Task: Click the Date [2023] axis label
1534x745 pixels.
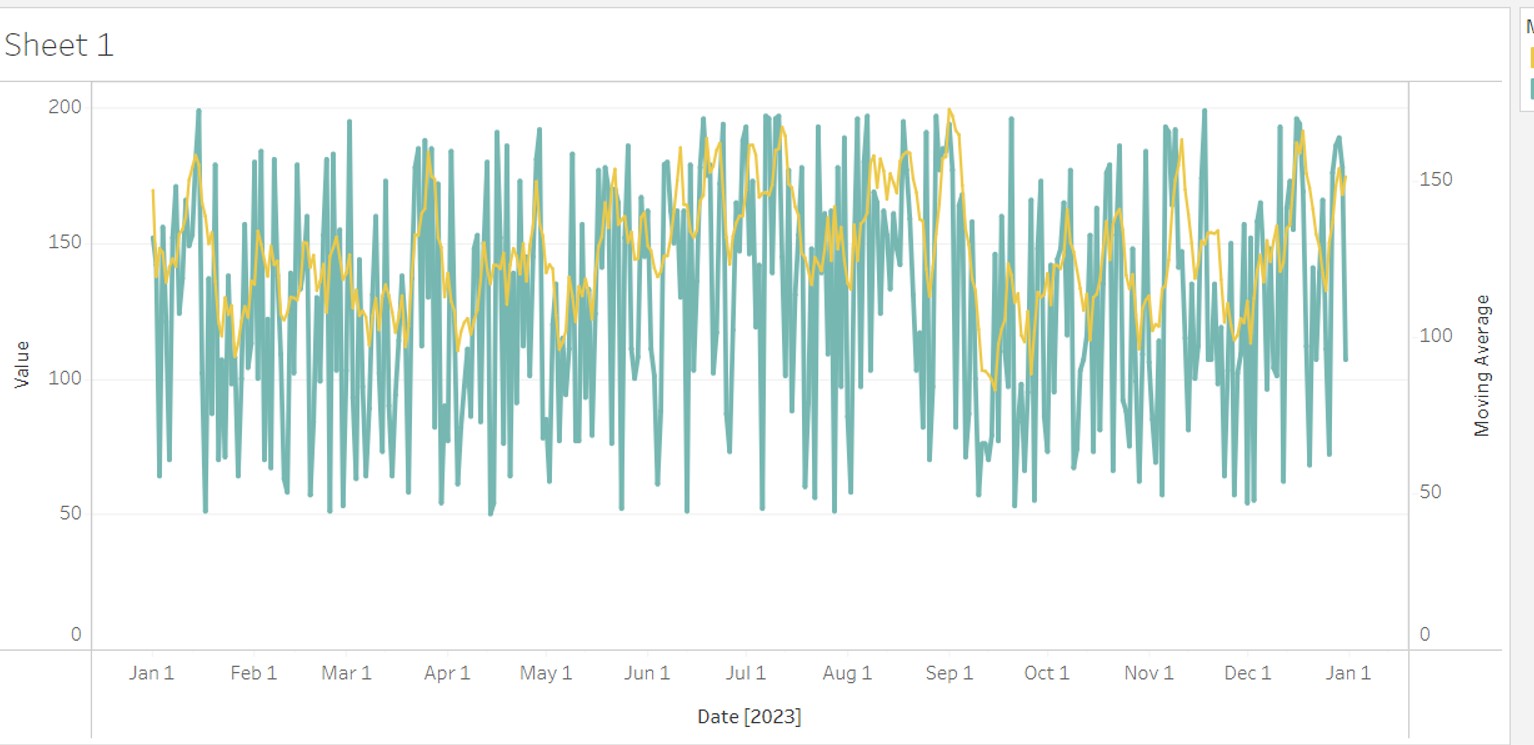Action: tap(749, 716)
